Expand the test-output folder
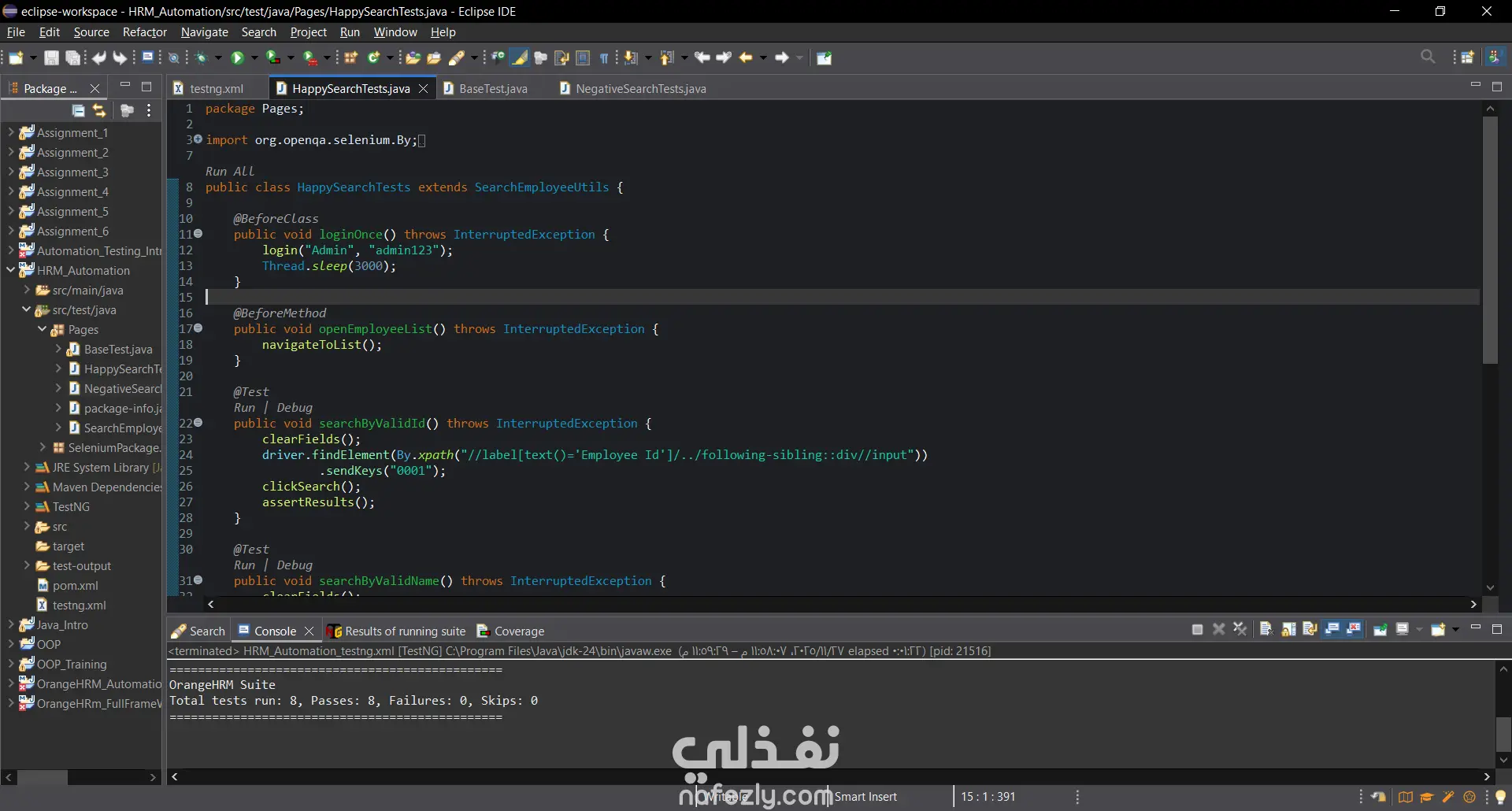This screenshot has height=811, width=1512. [x=27, y=565]
